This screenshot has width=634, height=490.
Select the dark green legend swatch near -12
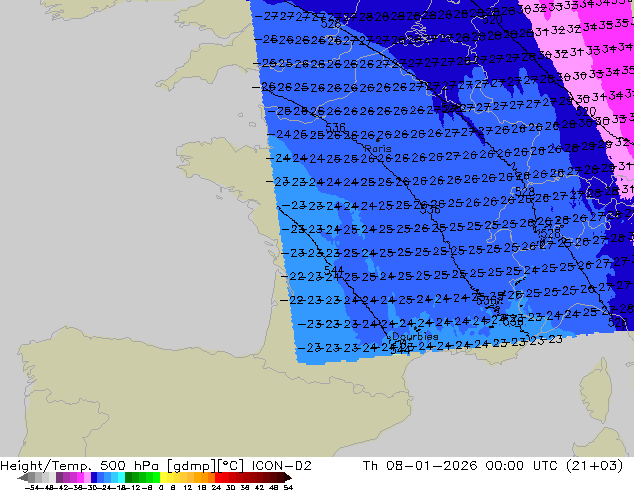tap(128, 477)
